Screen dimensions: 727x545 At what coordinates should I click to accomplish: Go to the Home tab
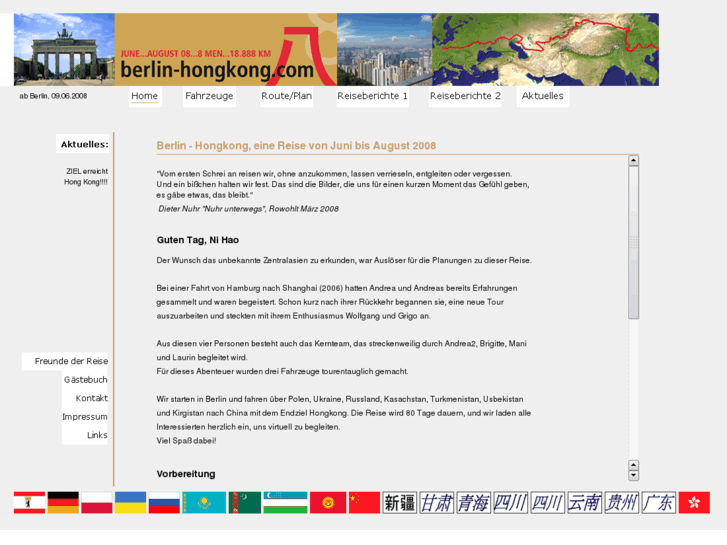[145, 96]
